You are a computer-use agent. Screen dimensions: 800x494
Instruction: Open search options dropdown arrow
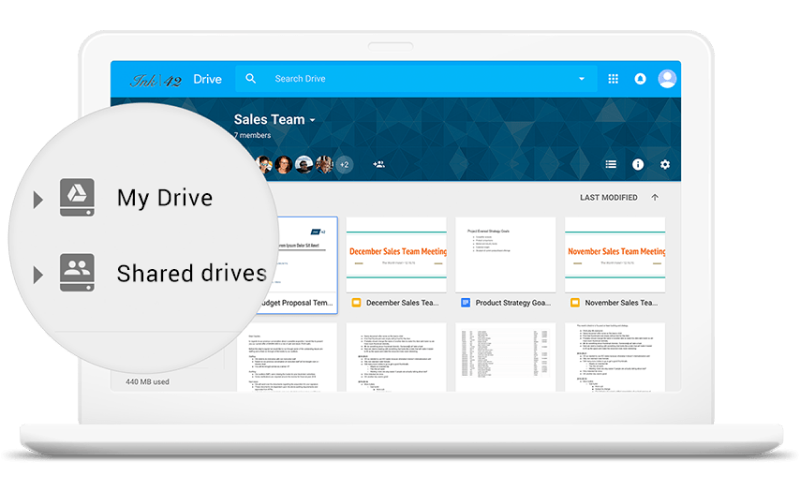pos(582,79)
